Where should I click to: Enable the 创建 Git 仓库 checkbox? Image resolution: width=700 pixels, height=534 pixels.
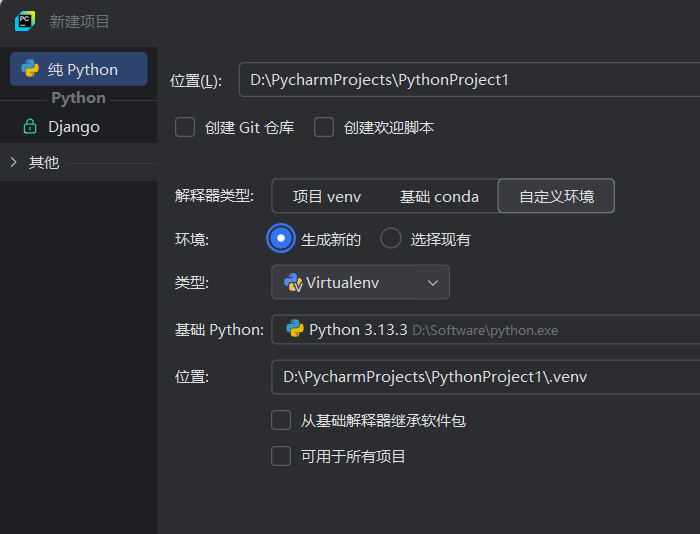[185, 127]
